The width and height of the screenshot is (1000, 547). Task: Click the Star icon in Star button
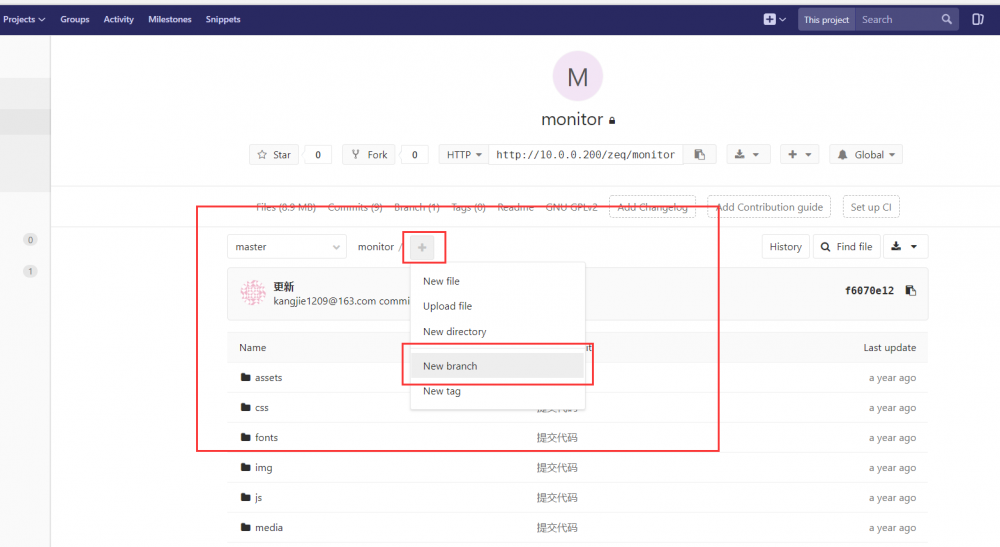(262, 154)
